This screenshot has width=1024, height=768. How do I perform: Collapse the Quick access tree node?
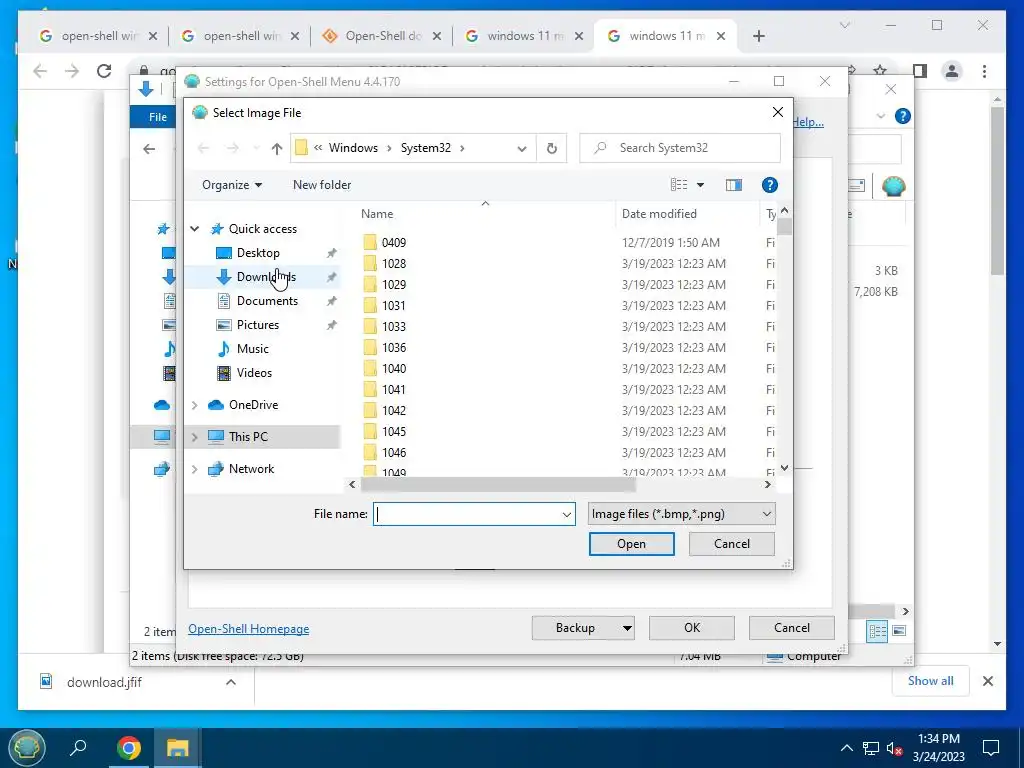[195, 229]
